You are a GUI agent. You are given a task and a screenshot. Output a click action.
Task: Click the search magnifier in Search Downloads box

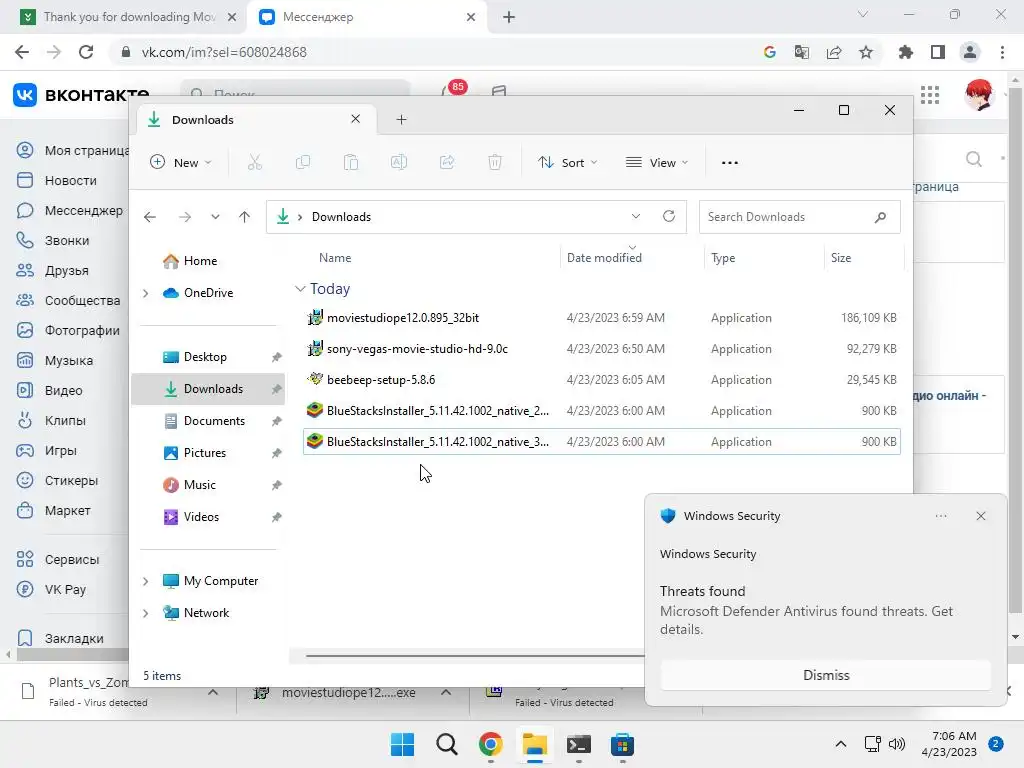880,217
